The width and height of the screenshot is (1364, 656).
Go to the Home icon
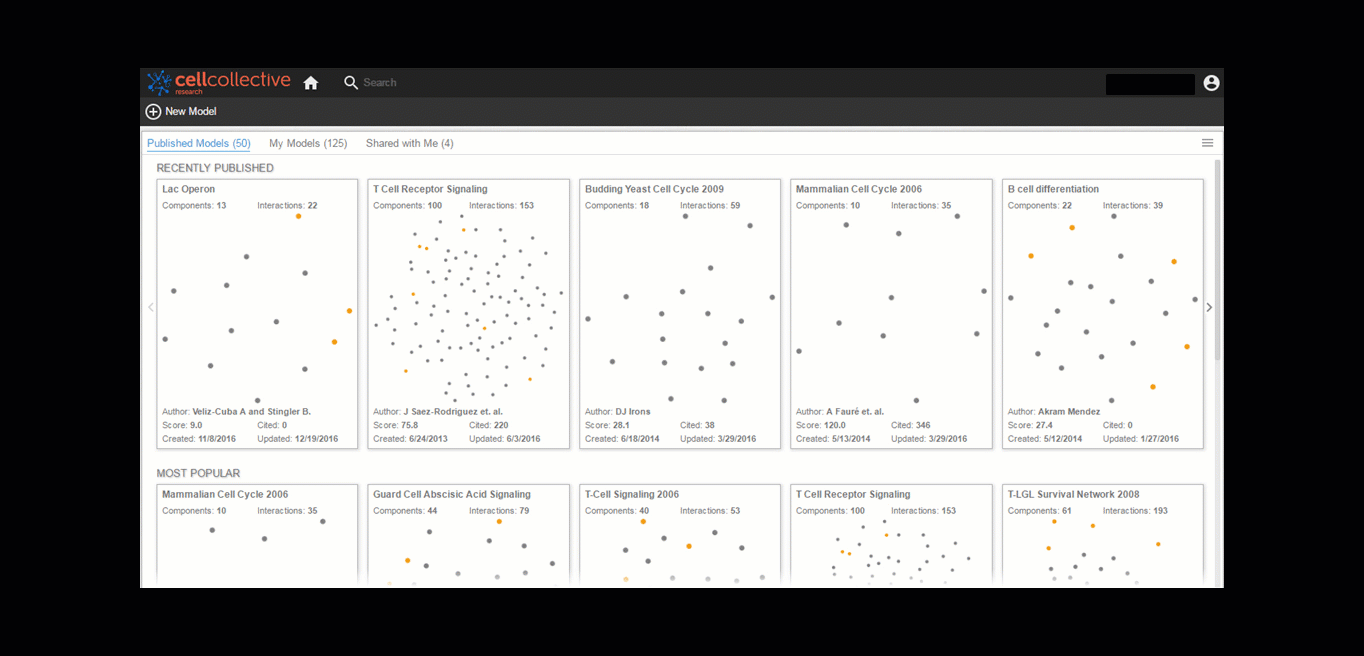[x=311, y=83]
